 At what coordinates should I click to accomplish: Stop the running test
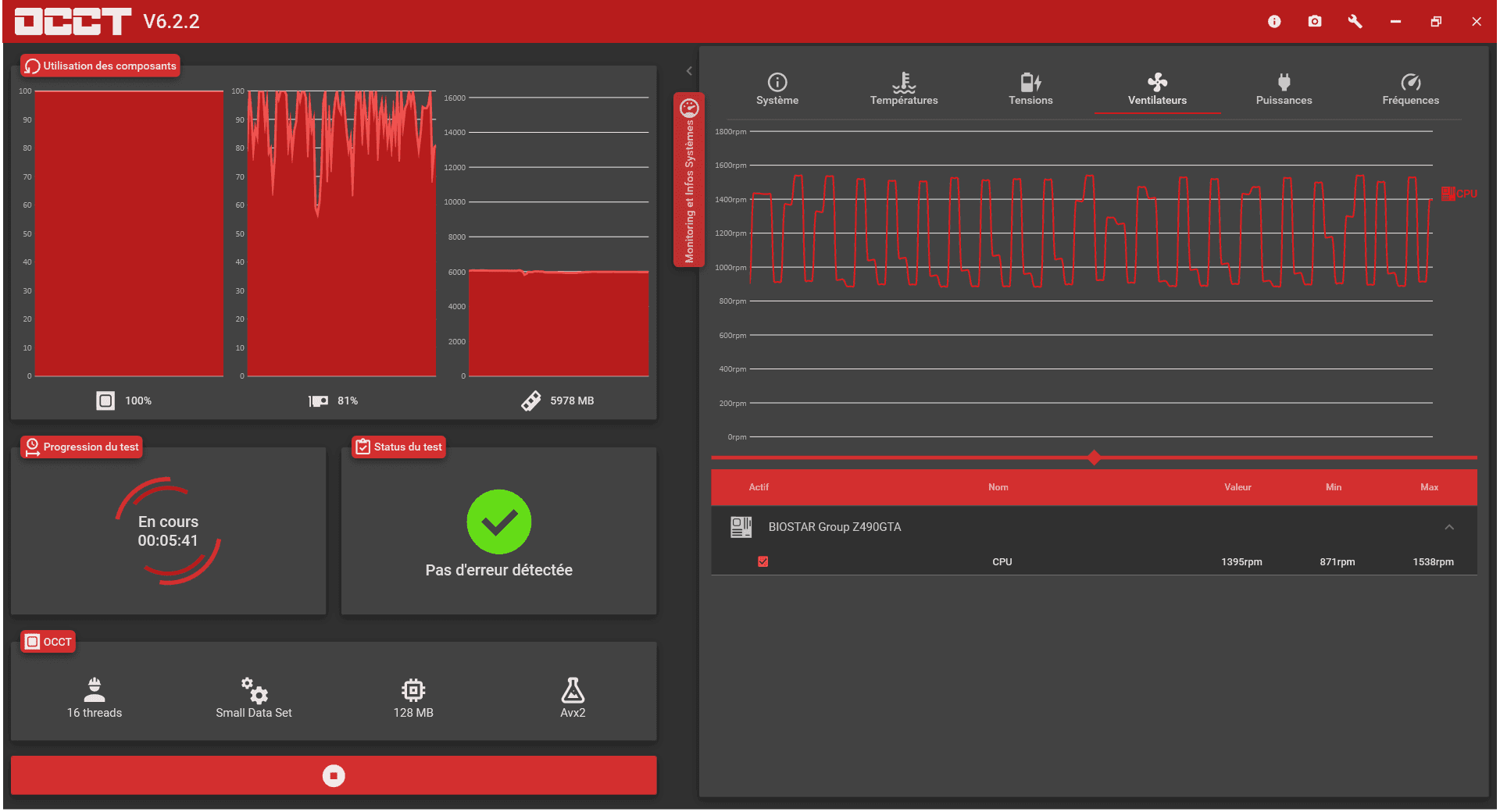(334, 775)
